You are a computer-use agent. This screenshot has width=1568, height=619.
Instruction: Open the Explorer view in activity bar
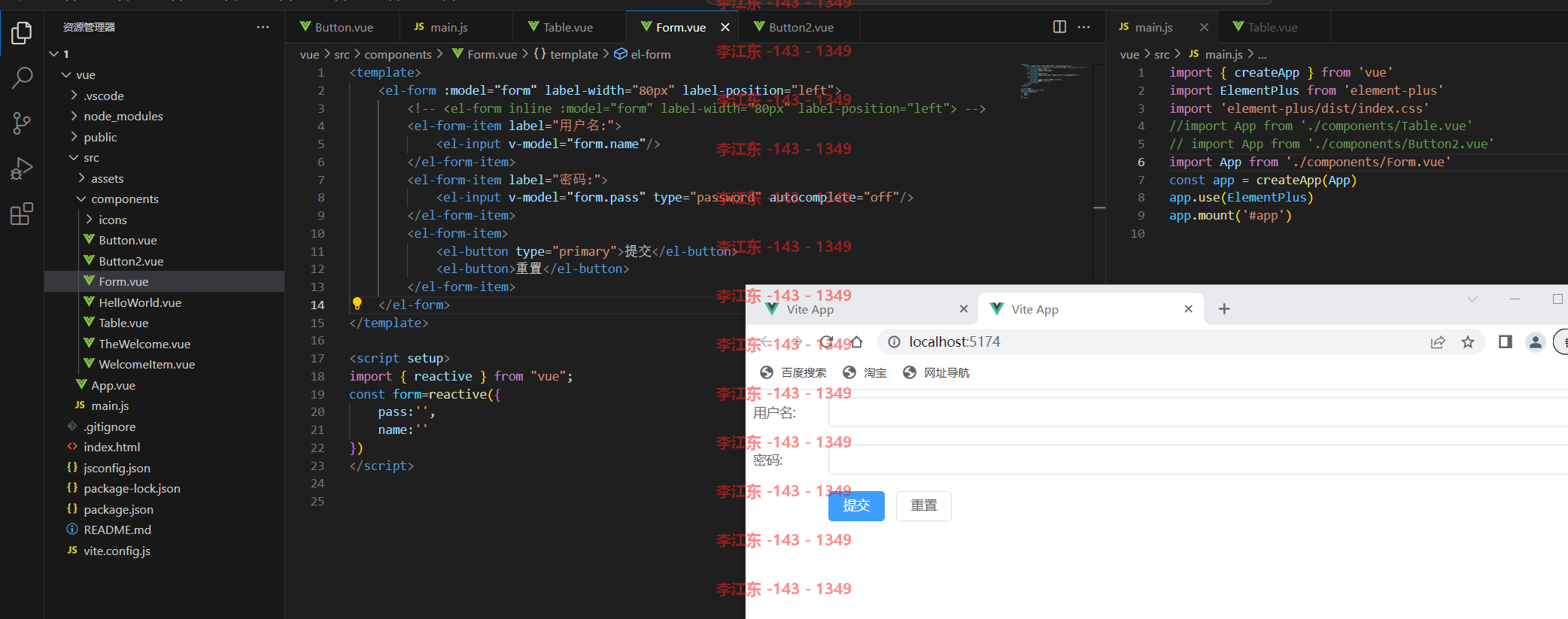click(22, 33)
